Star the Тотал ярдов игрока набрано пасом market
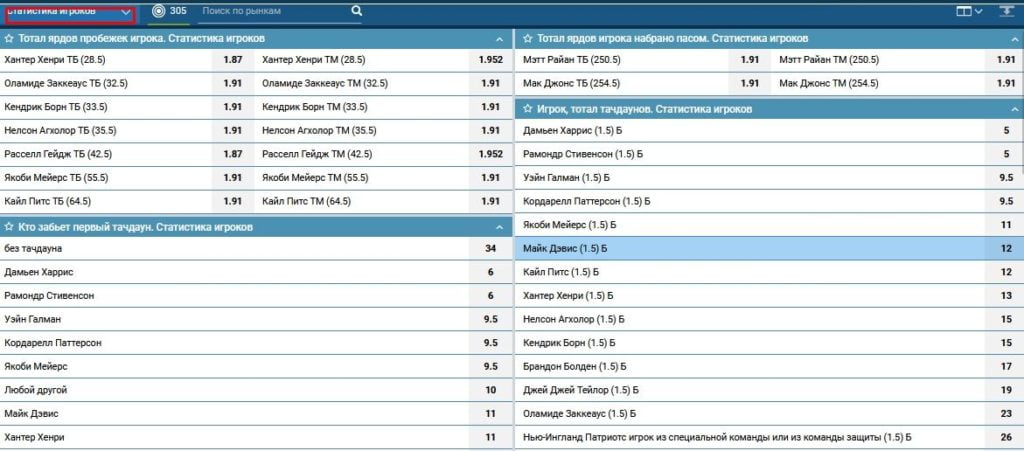This screenshot has width=1024, height=451. [527, 38]
